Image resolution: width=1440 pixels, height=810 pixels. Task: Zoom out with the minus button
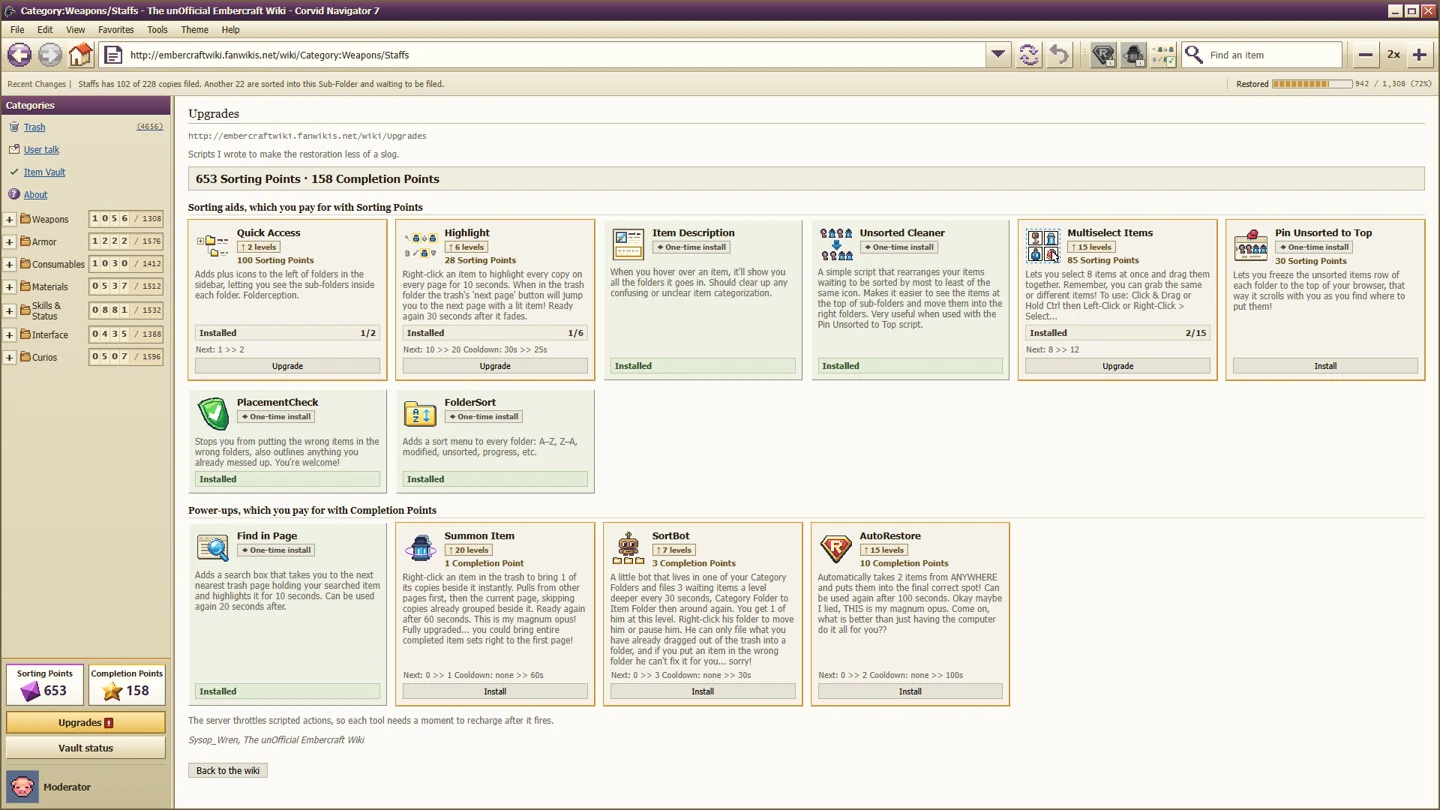point(1365,55)
